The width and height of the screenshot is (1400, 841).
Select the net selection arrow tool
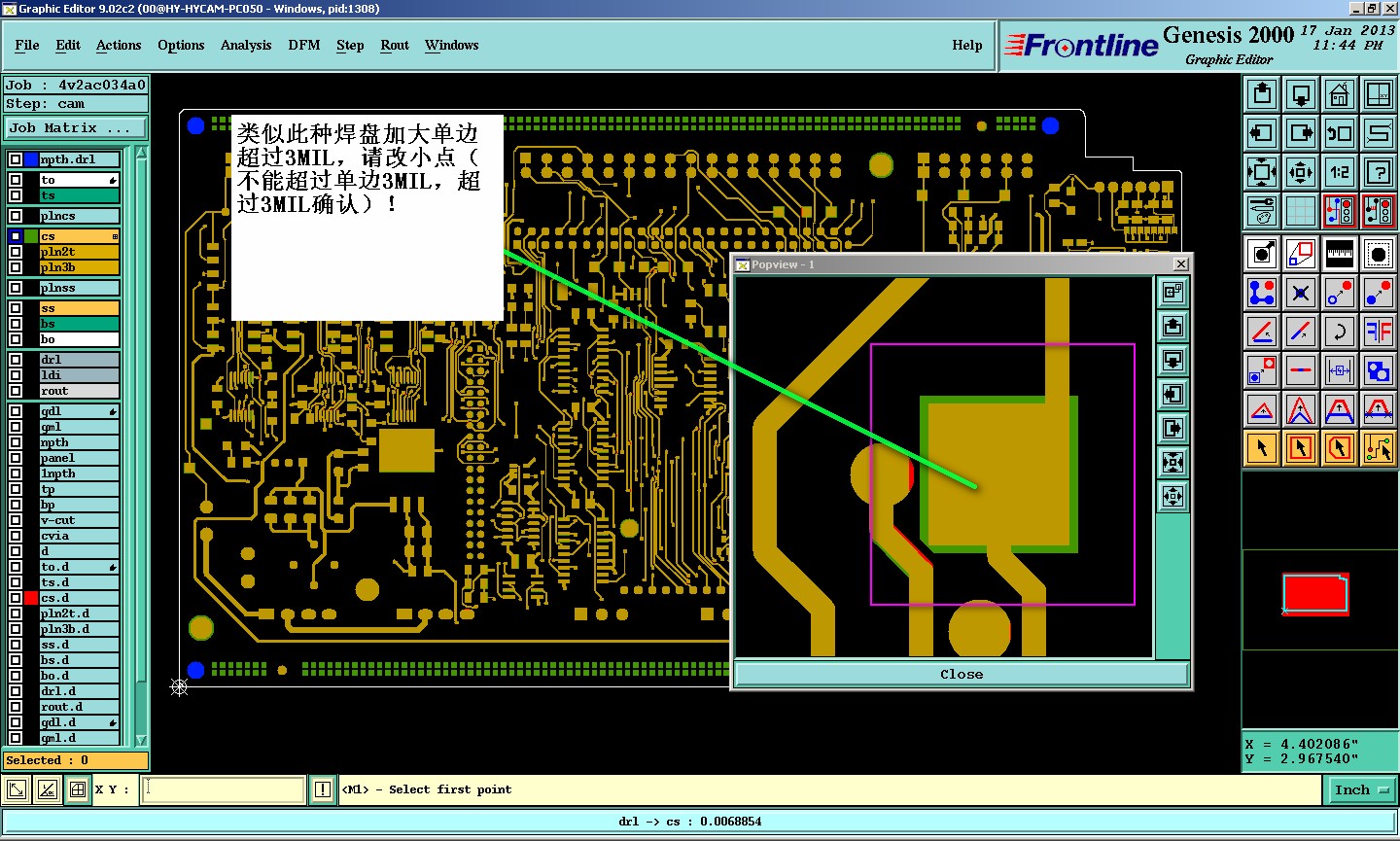1379,448
